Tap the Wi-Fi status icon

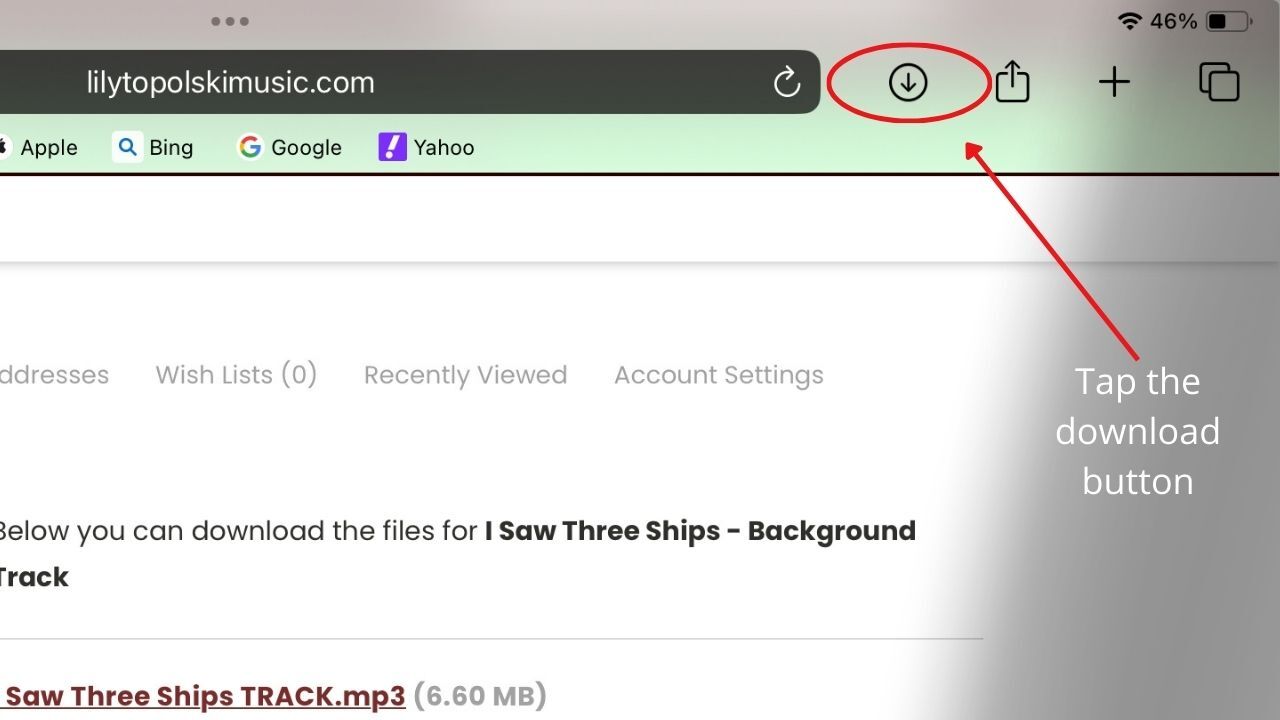click(x=1130, y=21)
